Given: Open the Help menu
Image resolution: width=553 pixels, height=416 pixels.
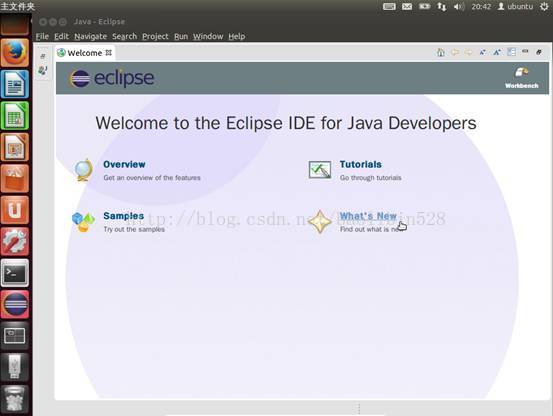Looking at the screenshot, I should pyautogui.click(x=237, y=36).
